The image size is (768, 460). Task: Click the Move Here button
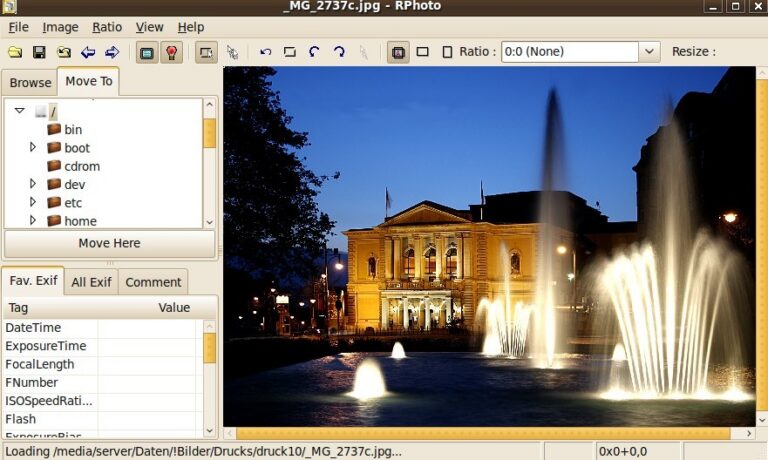pyautogui.click(x=110, y=243)
